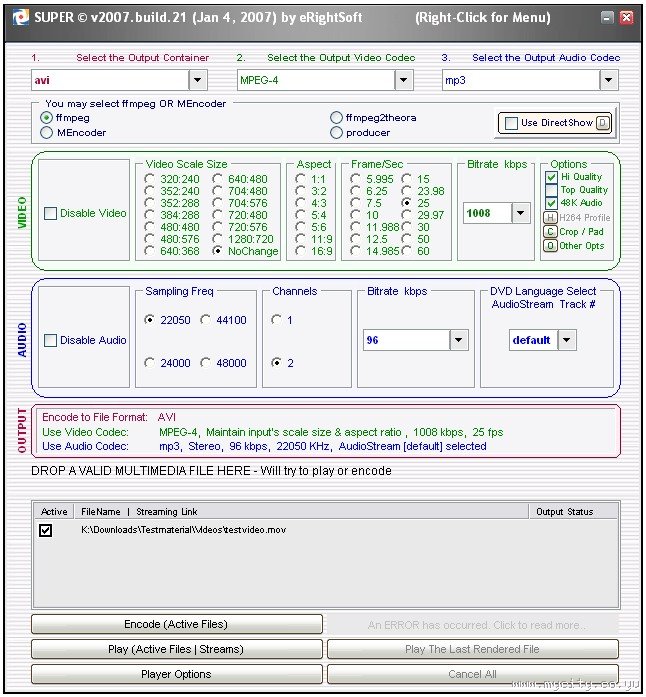Click the Cancel All button

[x=473, y=674]
